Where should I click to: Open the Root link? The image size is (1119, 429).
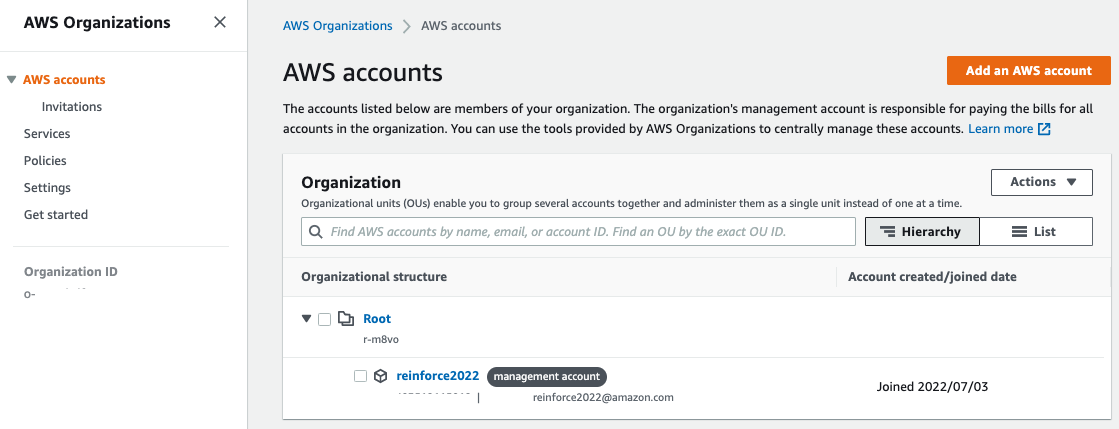[377, 318]
